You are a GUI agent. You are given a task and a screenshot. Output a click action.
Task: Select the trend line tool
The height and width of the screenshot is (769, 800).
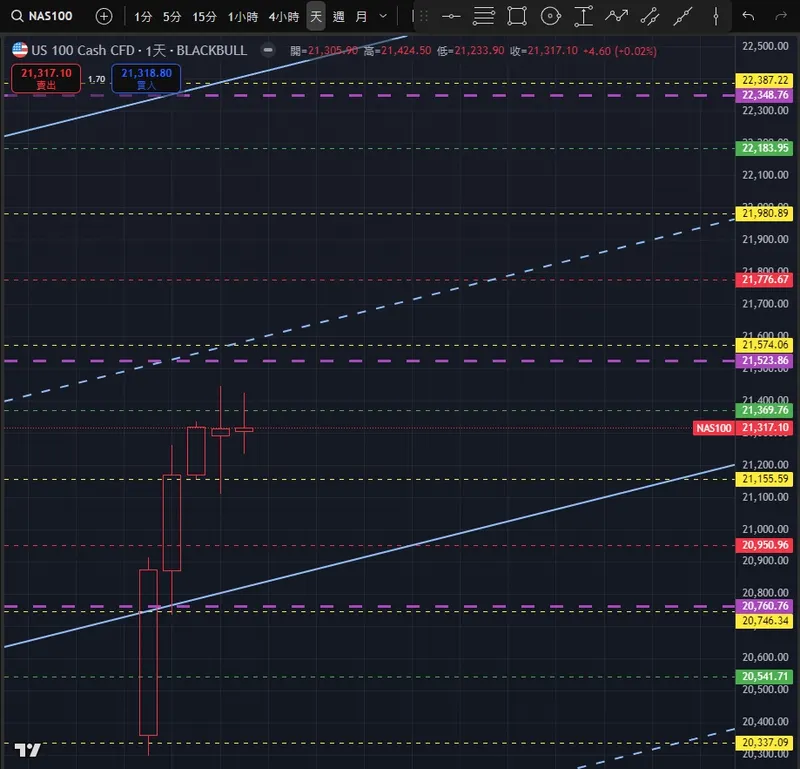click(x=683, y=16)
